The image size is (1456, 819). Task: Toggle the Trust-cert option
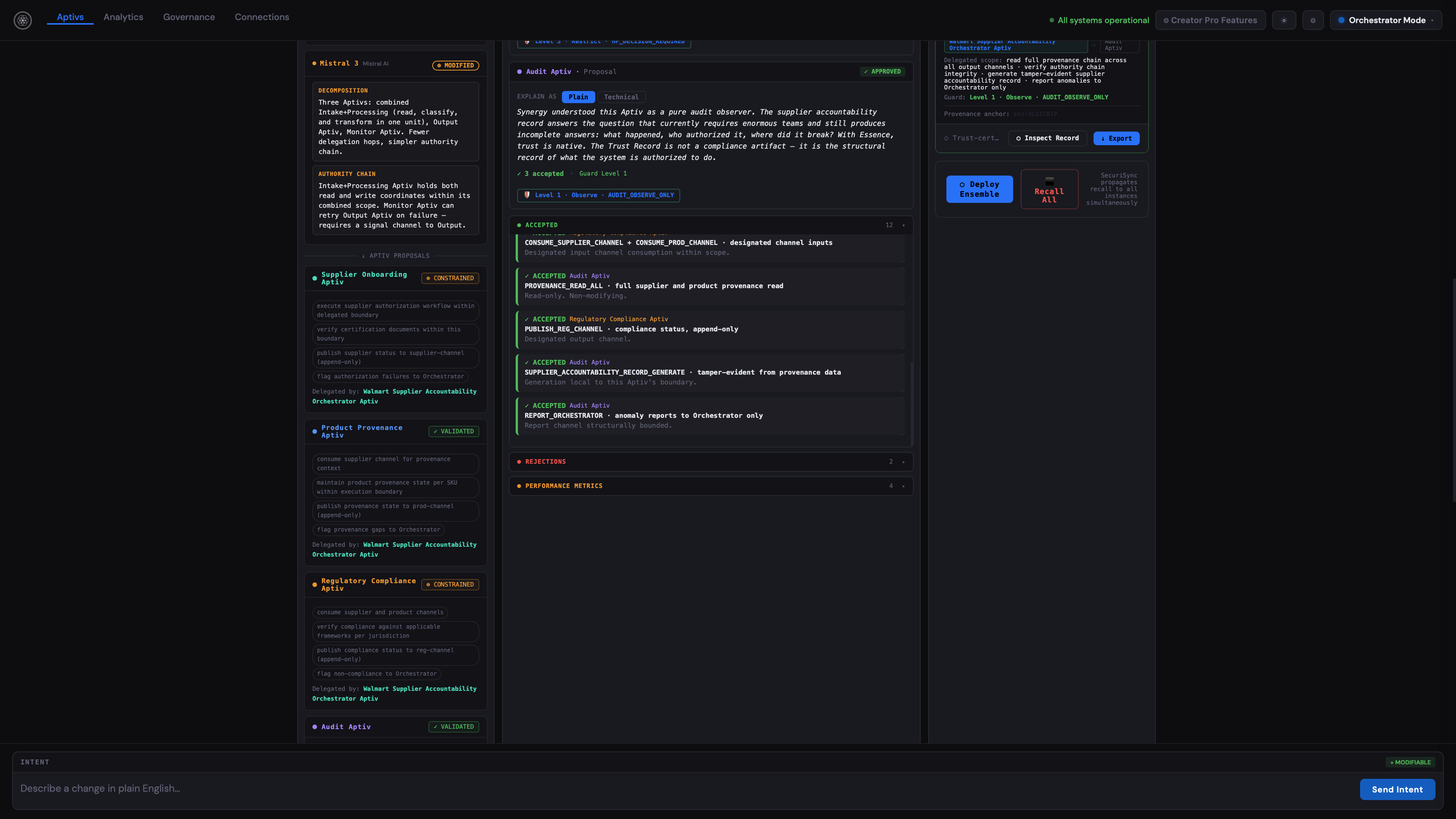(971, 138)
